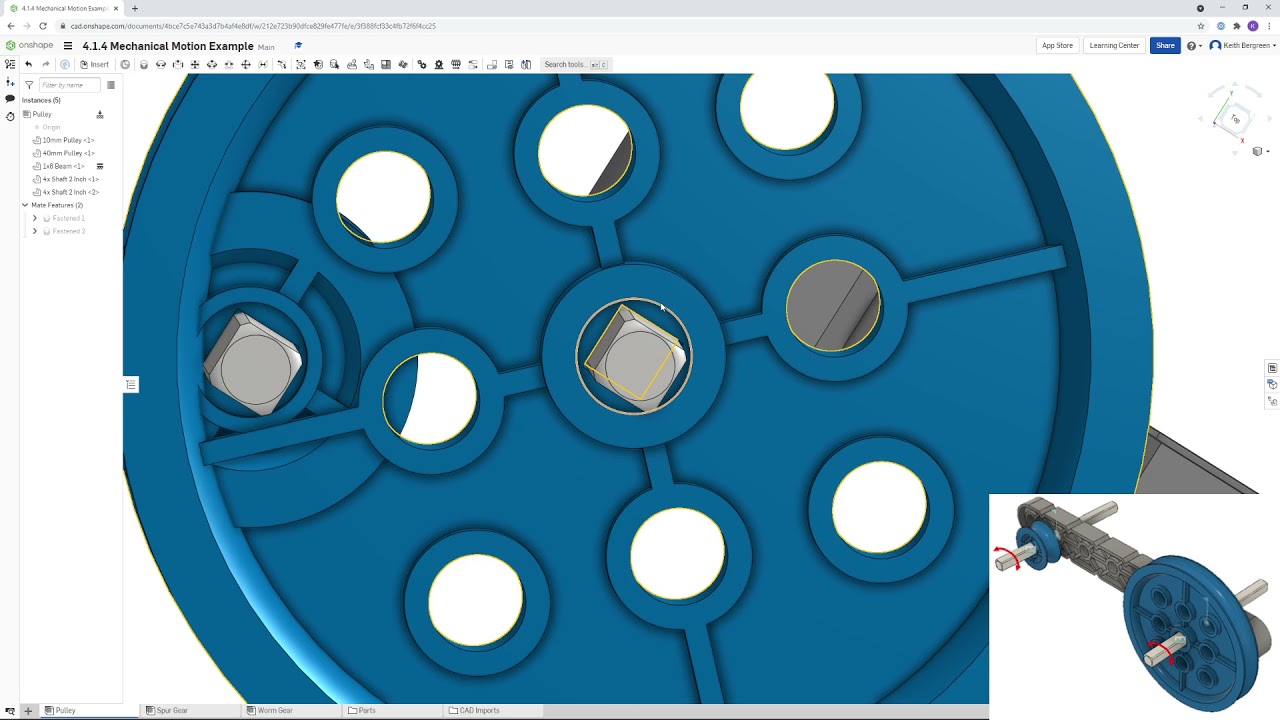Open the versions and history icon

point(10,116)
